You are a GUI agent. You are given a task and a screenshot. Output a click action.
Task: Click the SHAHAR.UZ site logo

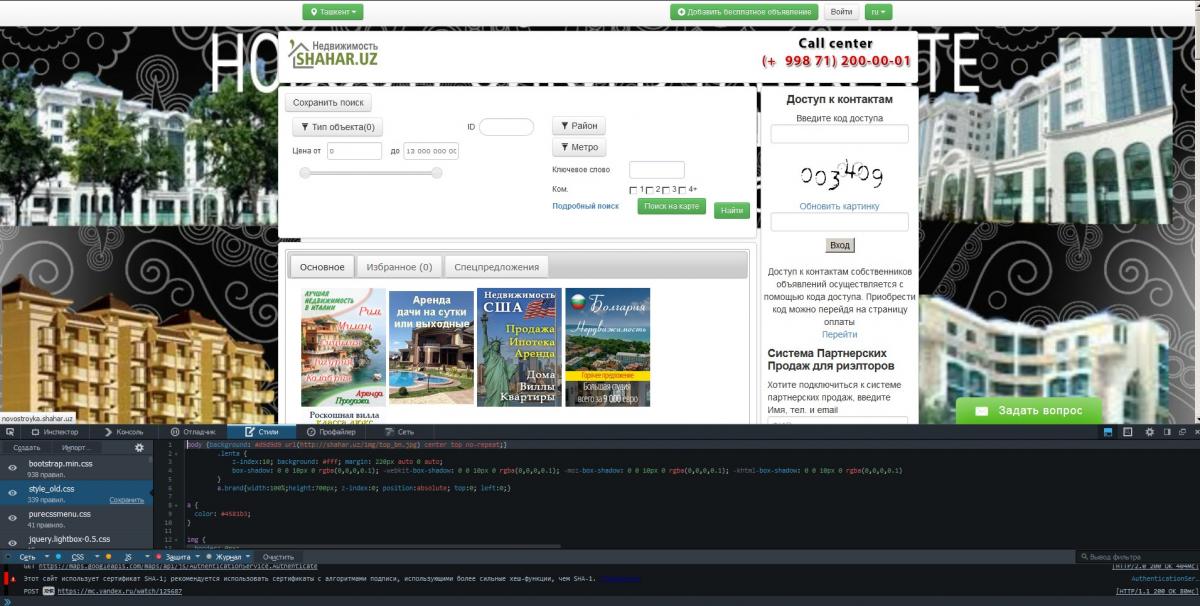coord(334,54)
